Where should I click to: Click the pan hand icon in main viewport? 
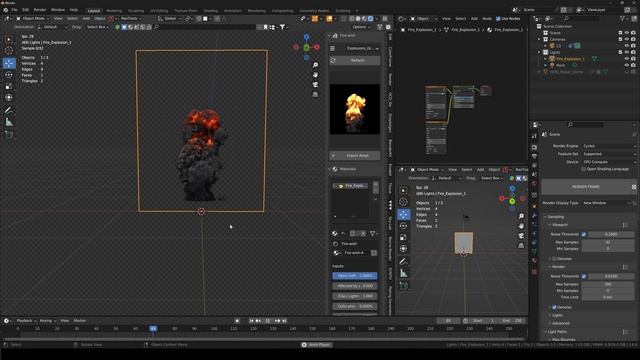pos(315,75)
